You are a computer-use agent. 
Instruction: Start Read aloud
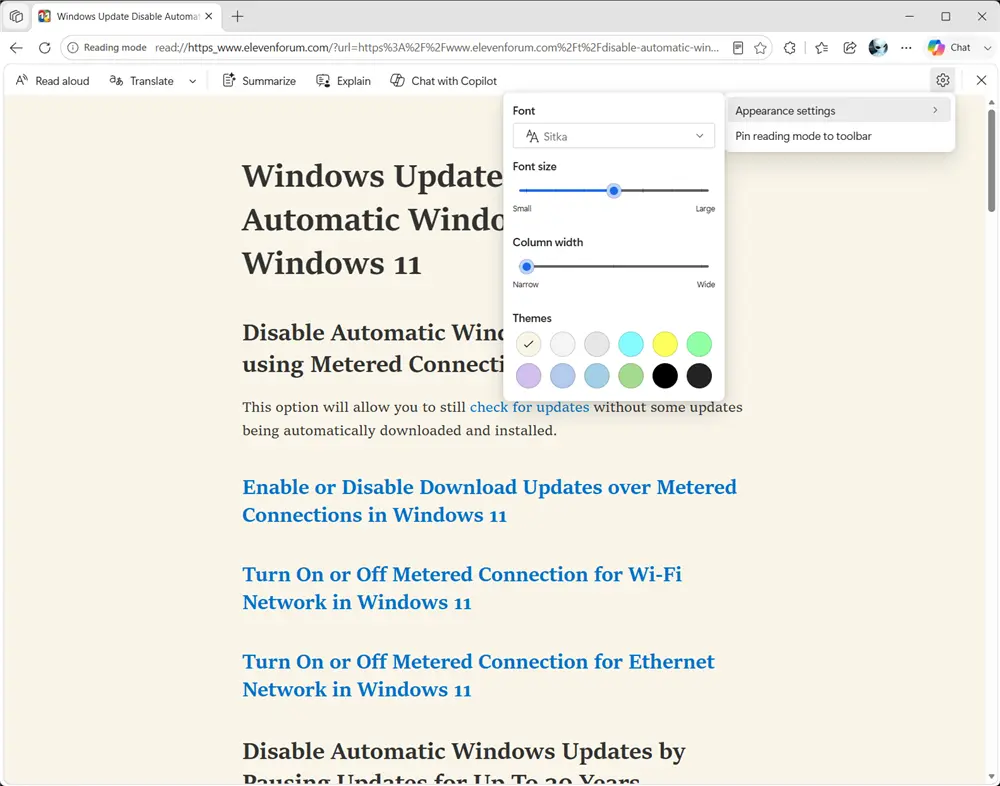tap(52, 81)
